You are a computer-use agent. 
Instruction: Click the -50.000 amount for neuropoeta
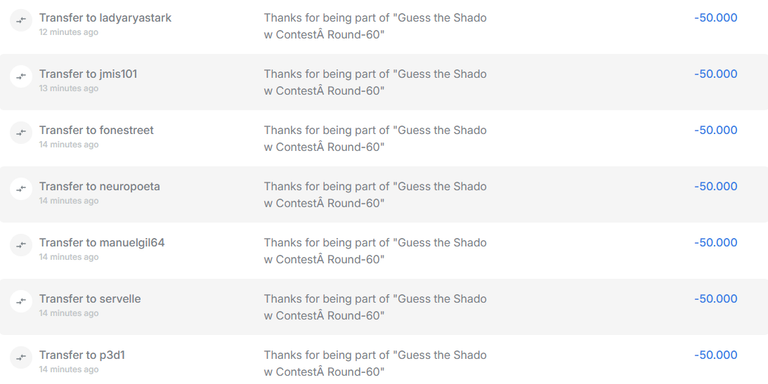[716, 187]
